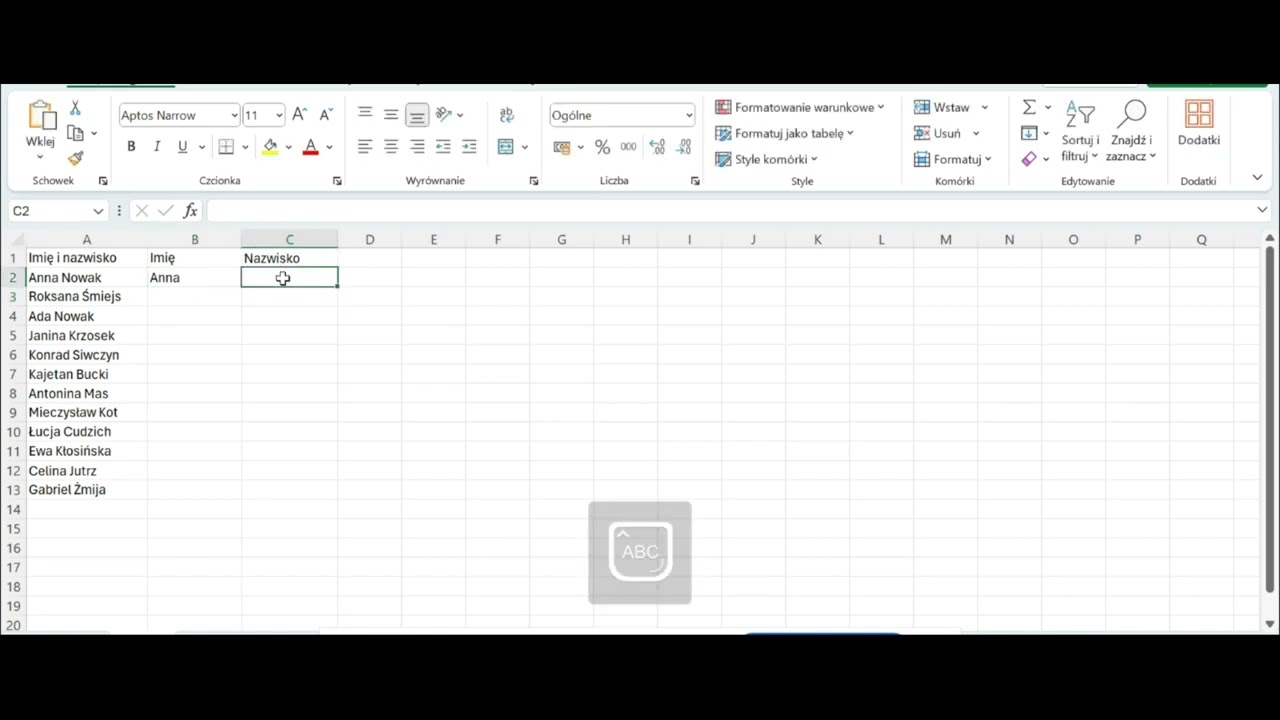Click into the formula bar input
The height and width of the screenshot is (720, 1280).
pyautogui.click(x=730, y=211)
